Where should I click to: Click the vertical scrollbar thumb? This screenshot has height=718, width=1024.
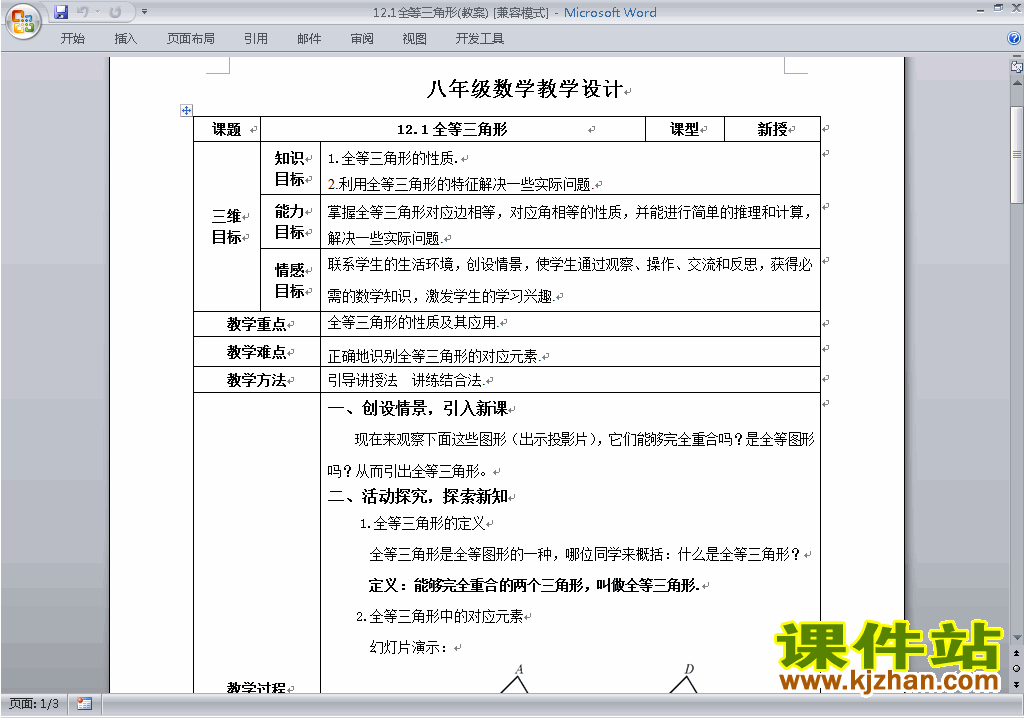(1016, 155)
